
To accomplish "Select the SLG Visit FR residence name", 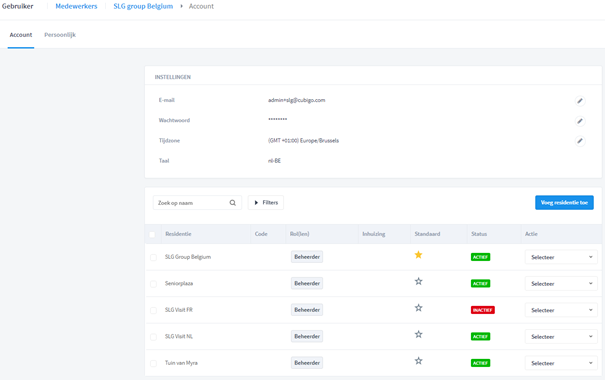I will point(179,310).
